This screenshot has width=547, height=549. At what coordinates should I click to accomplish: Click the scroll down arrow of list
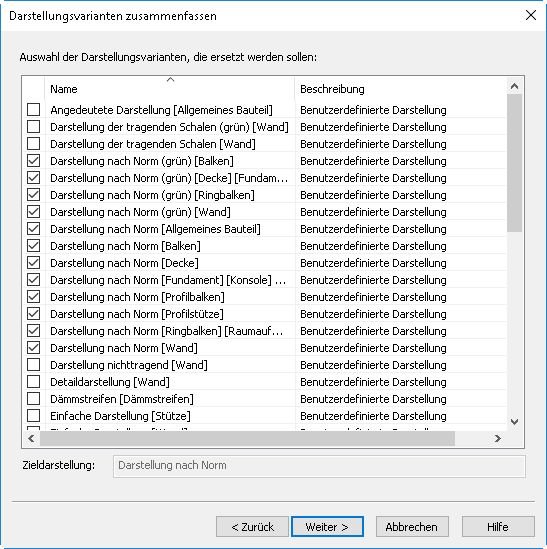[x=514, y=422]
